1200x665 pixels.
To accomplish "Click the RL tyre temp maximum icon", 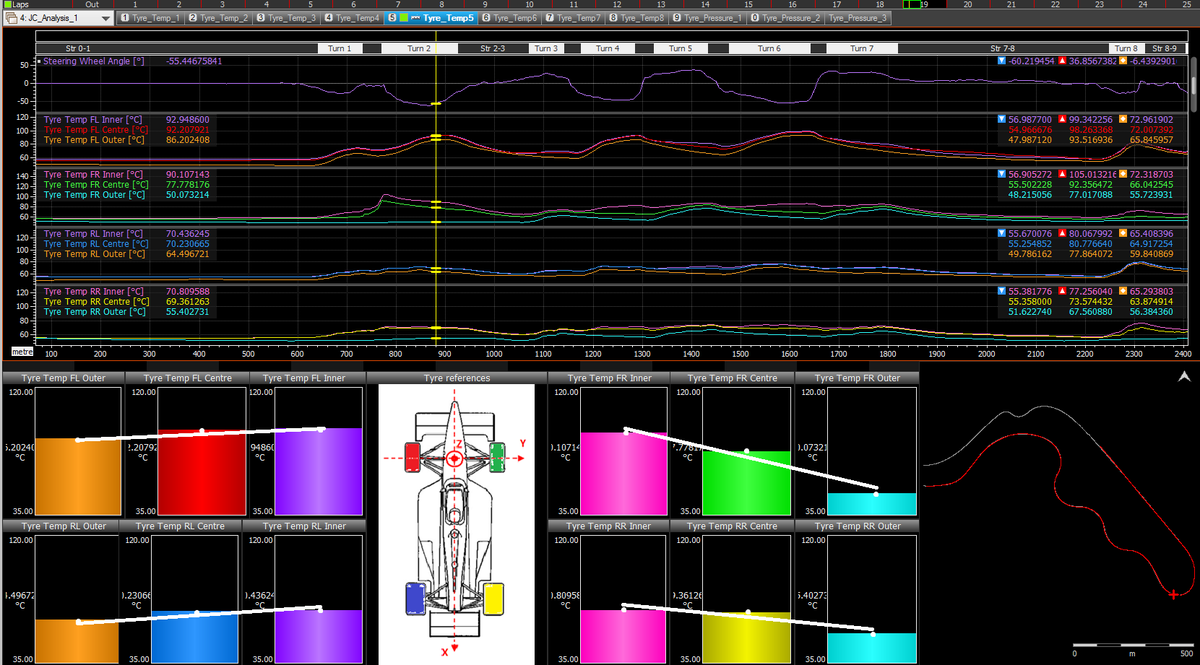I will pos(1063,233).
